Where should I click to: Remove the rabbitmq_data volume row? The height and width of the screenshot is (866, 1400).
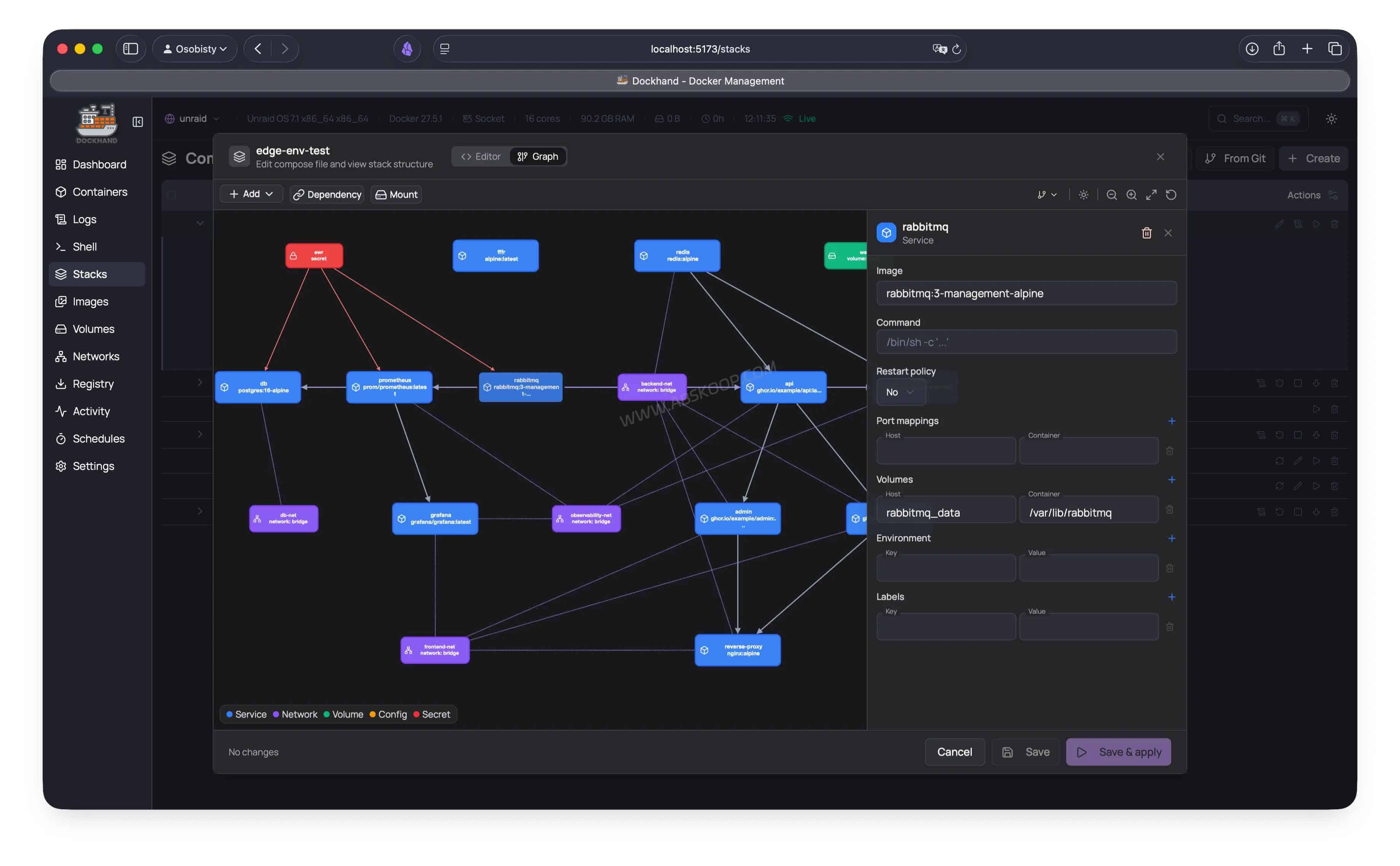(x=1170, y=510)
